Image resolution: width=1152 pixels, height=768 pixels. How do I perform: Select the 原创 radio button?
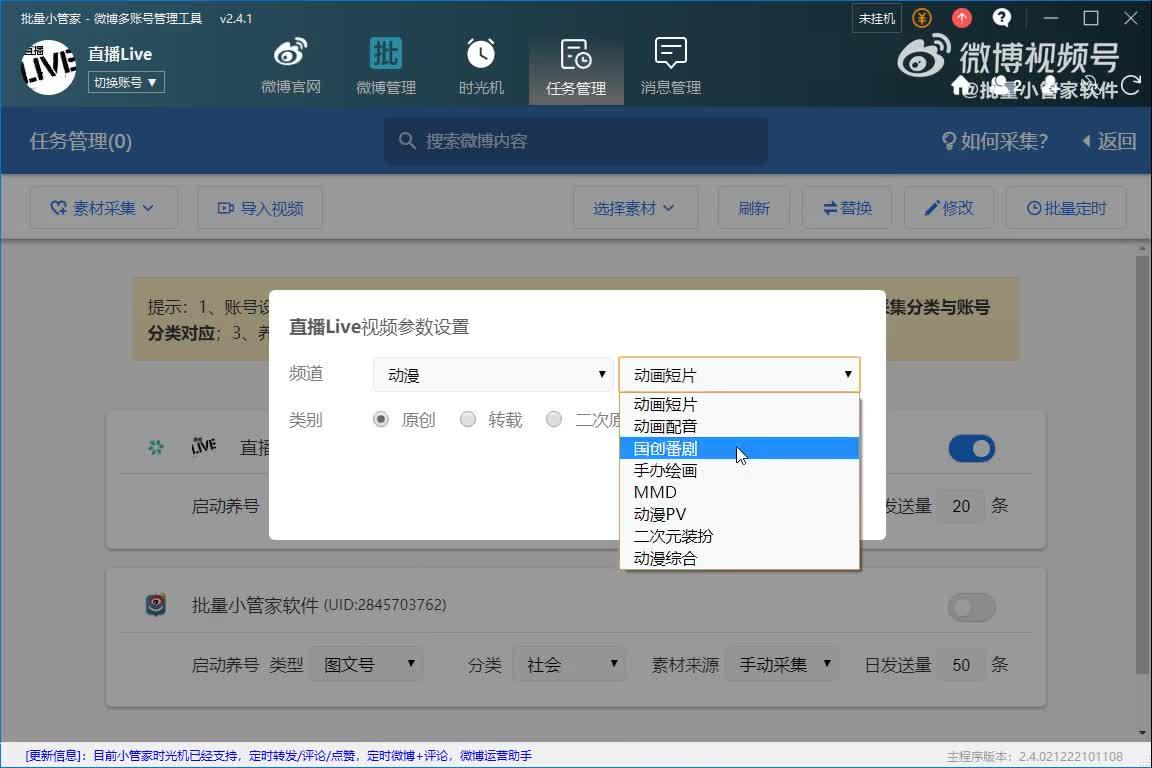click(x=381, y=420)
